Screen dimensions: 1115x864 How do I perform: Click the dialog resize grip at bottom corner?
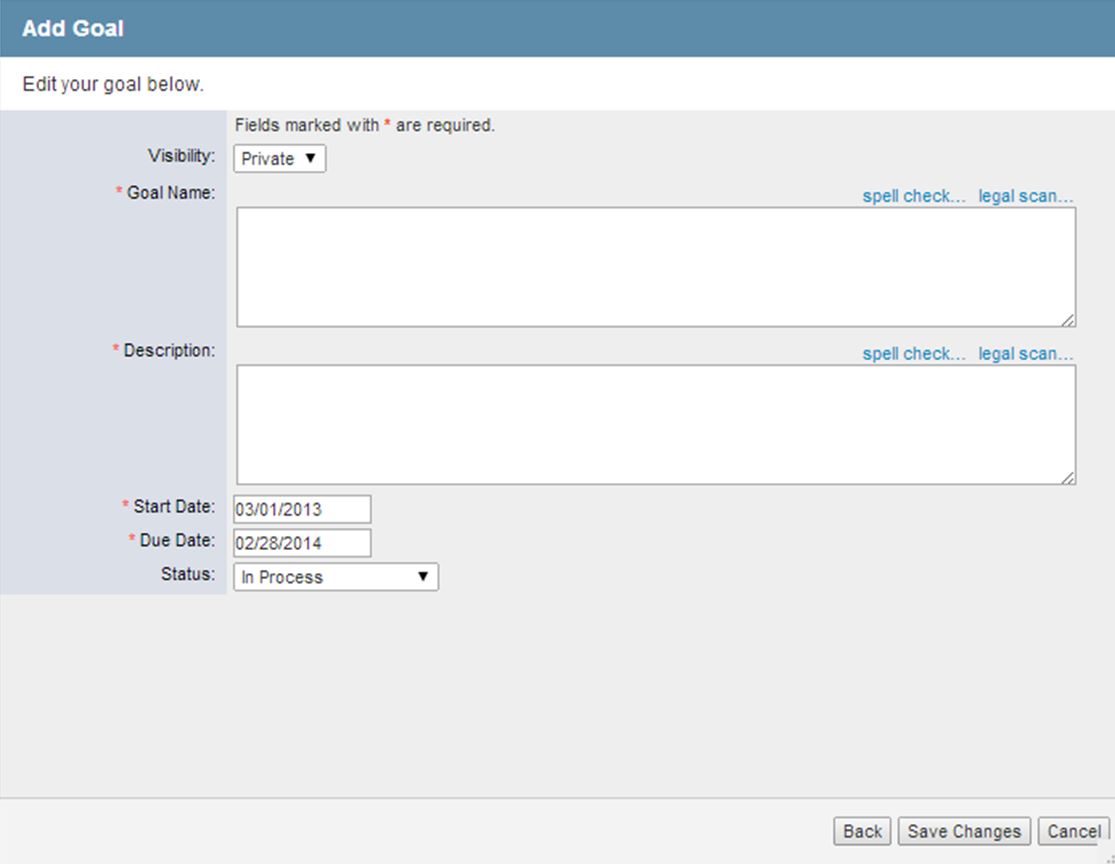click(1108, 858)
